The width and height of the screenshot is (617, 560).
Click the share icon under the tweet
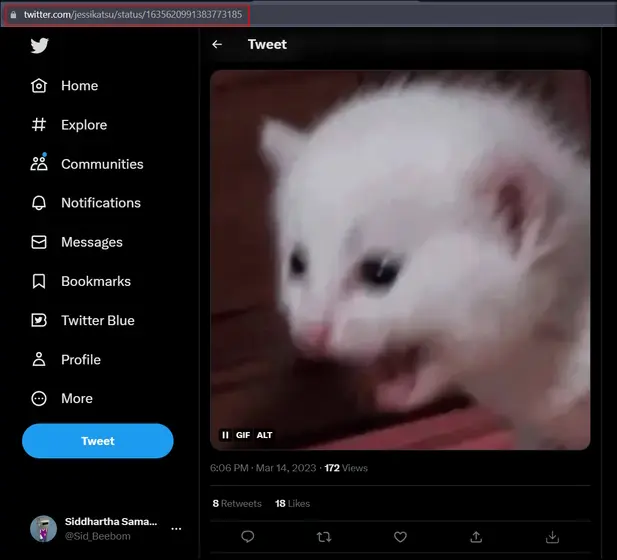point(476,537)
